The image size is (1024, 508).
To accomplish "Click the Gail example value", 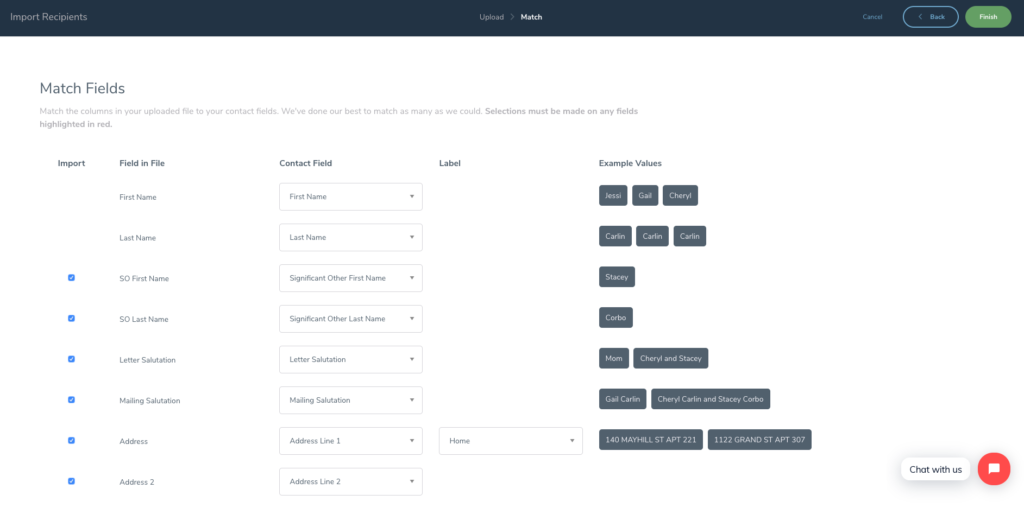I will point(645,195).
